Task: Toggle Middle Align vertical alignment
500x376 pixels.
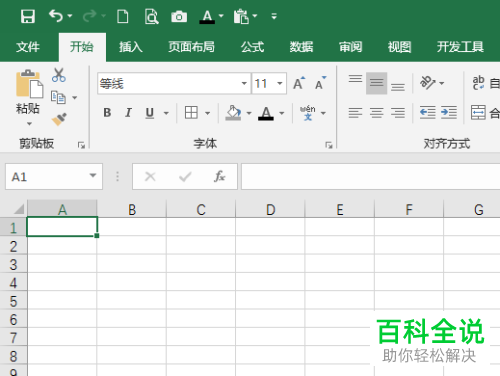Action: pos(376,83)
